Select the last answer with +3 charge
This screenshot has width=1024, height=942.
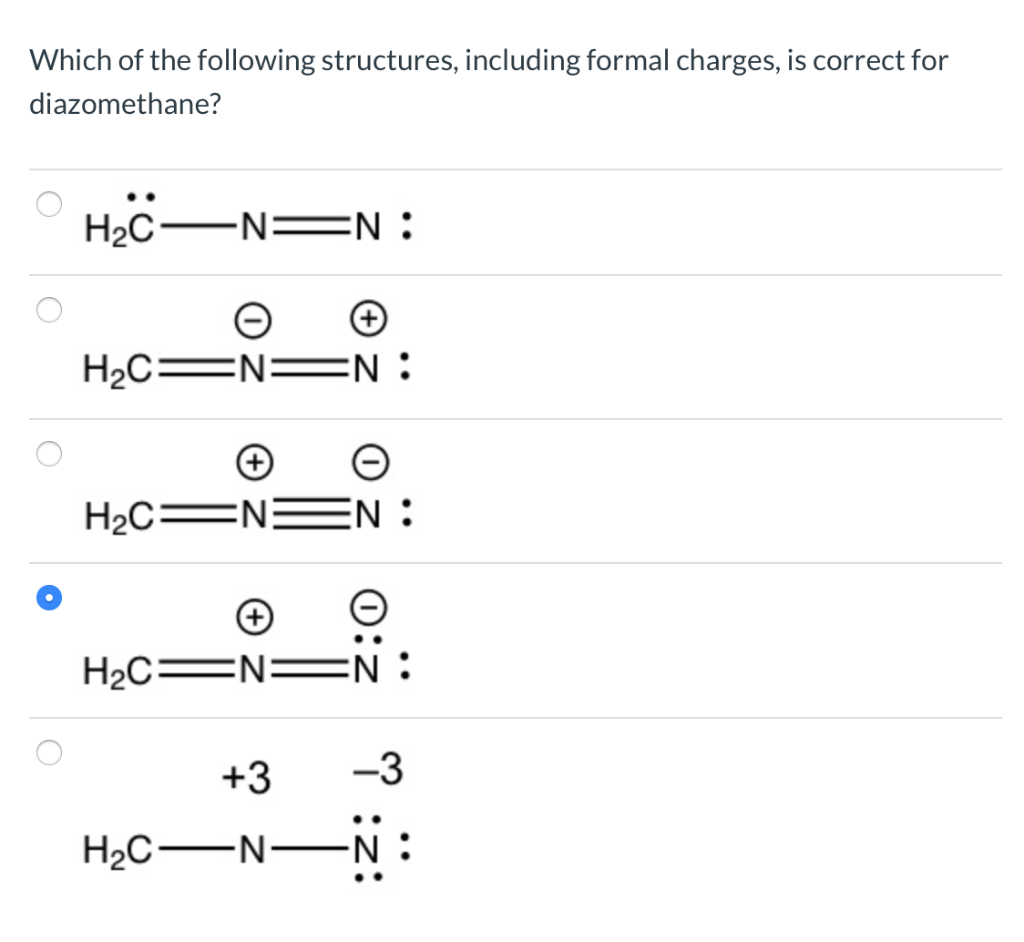[48, 753]
